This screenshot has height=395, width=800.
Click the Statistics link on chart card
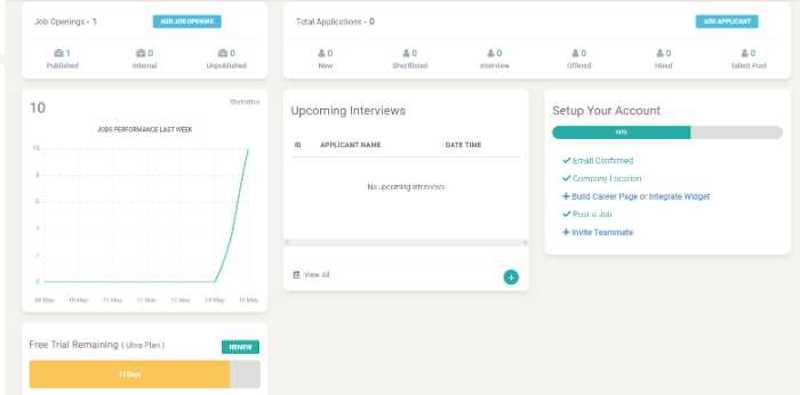click(245, 102)
